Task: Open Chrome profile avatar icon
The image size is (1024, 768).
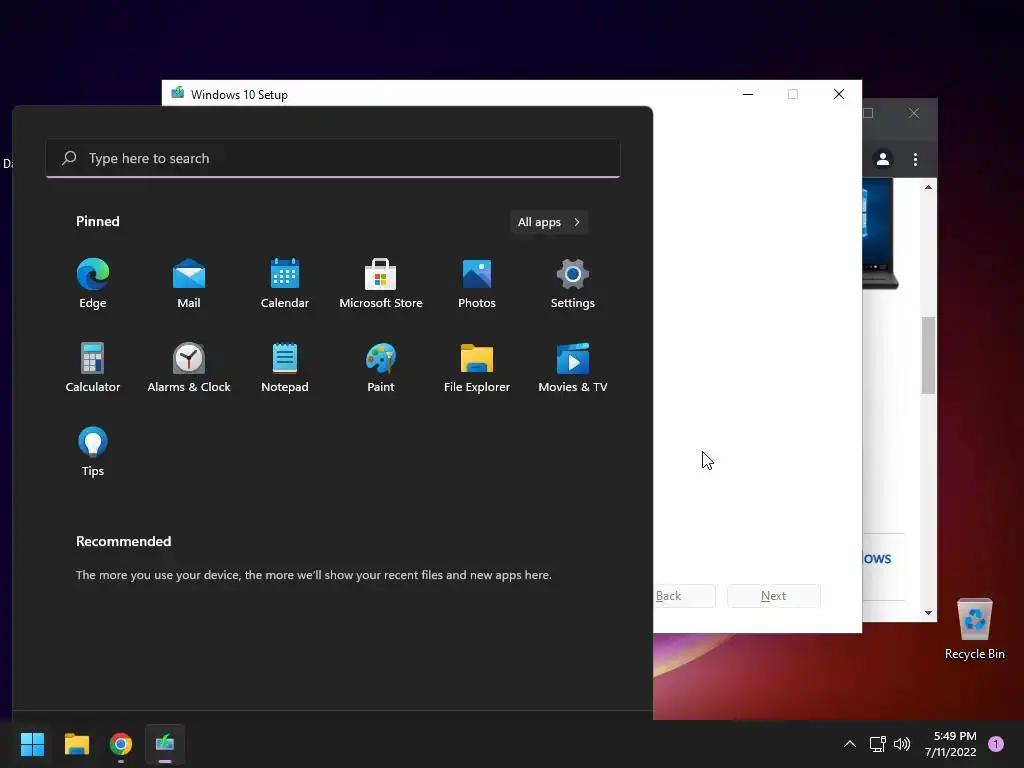Action: 883,159
